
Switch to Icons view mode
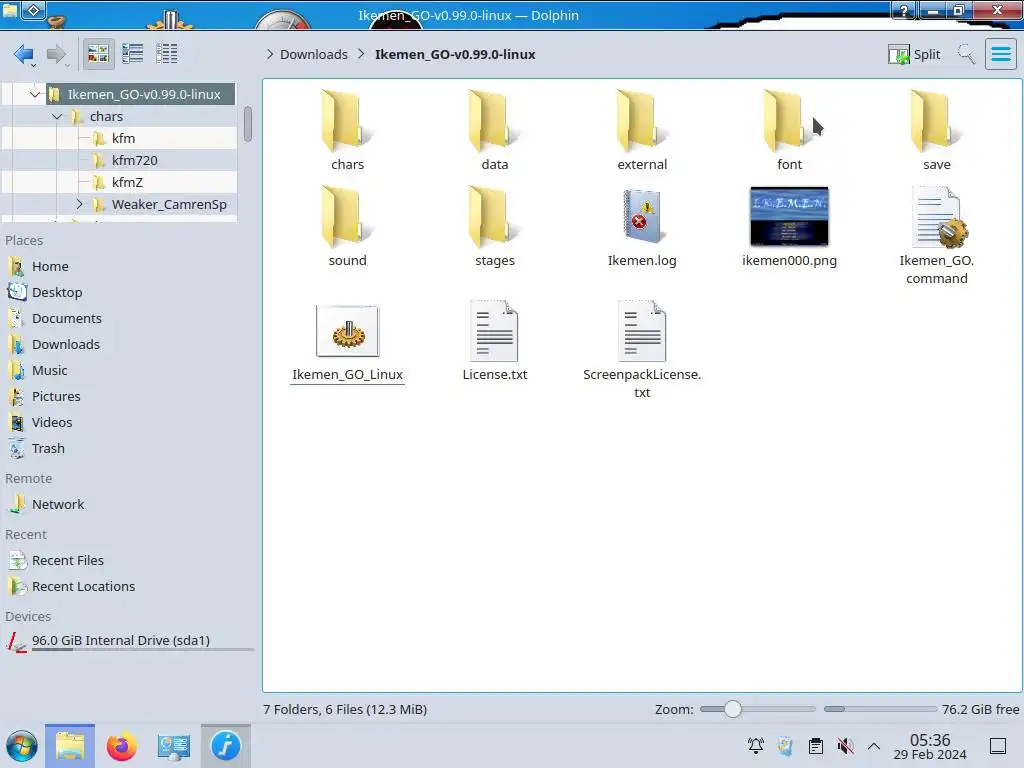[x=98, y=54]
